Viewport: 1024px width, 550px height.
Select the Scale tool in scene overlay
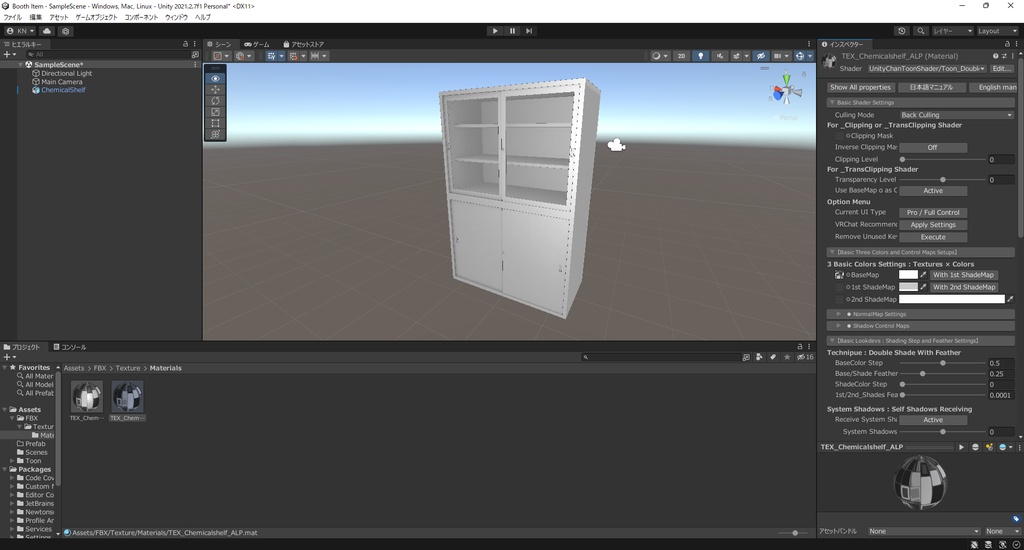pyautogui.click(x=216, y=112)
